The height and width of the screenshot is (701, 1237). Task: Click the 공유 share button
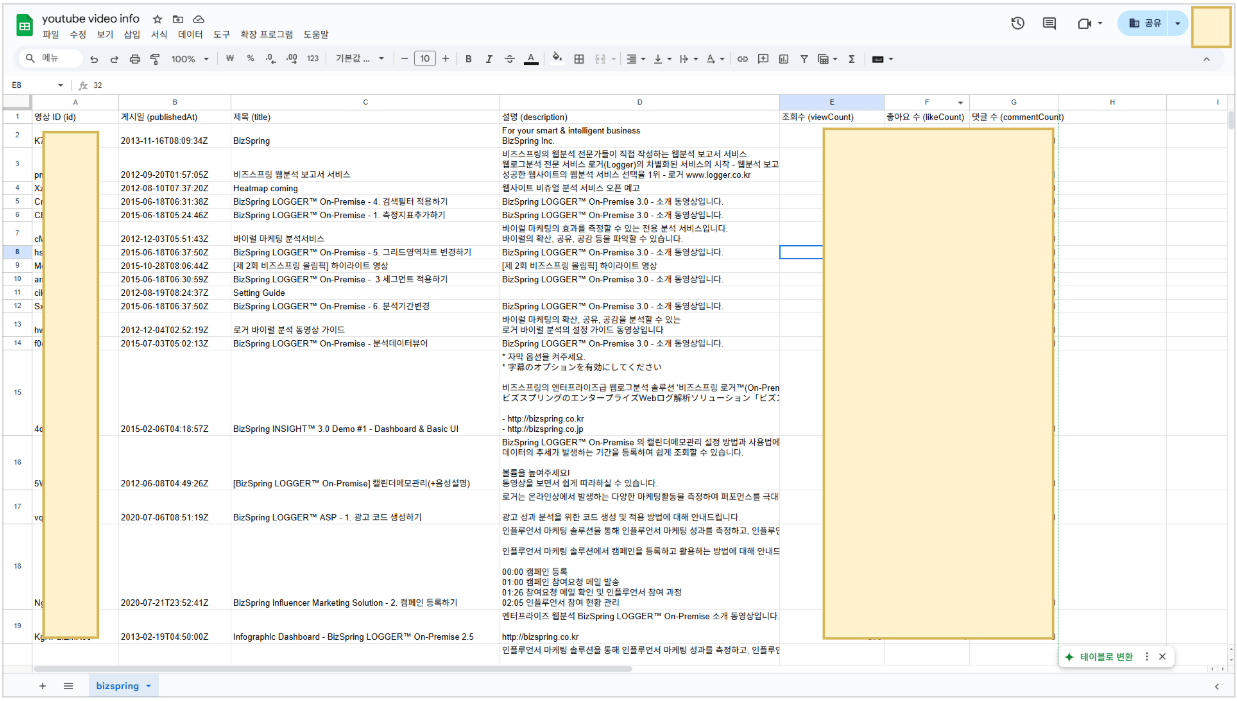coord(1146,23)
